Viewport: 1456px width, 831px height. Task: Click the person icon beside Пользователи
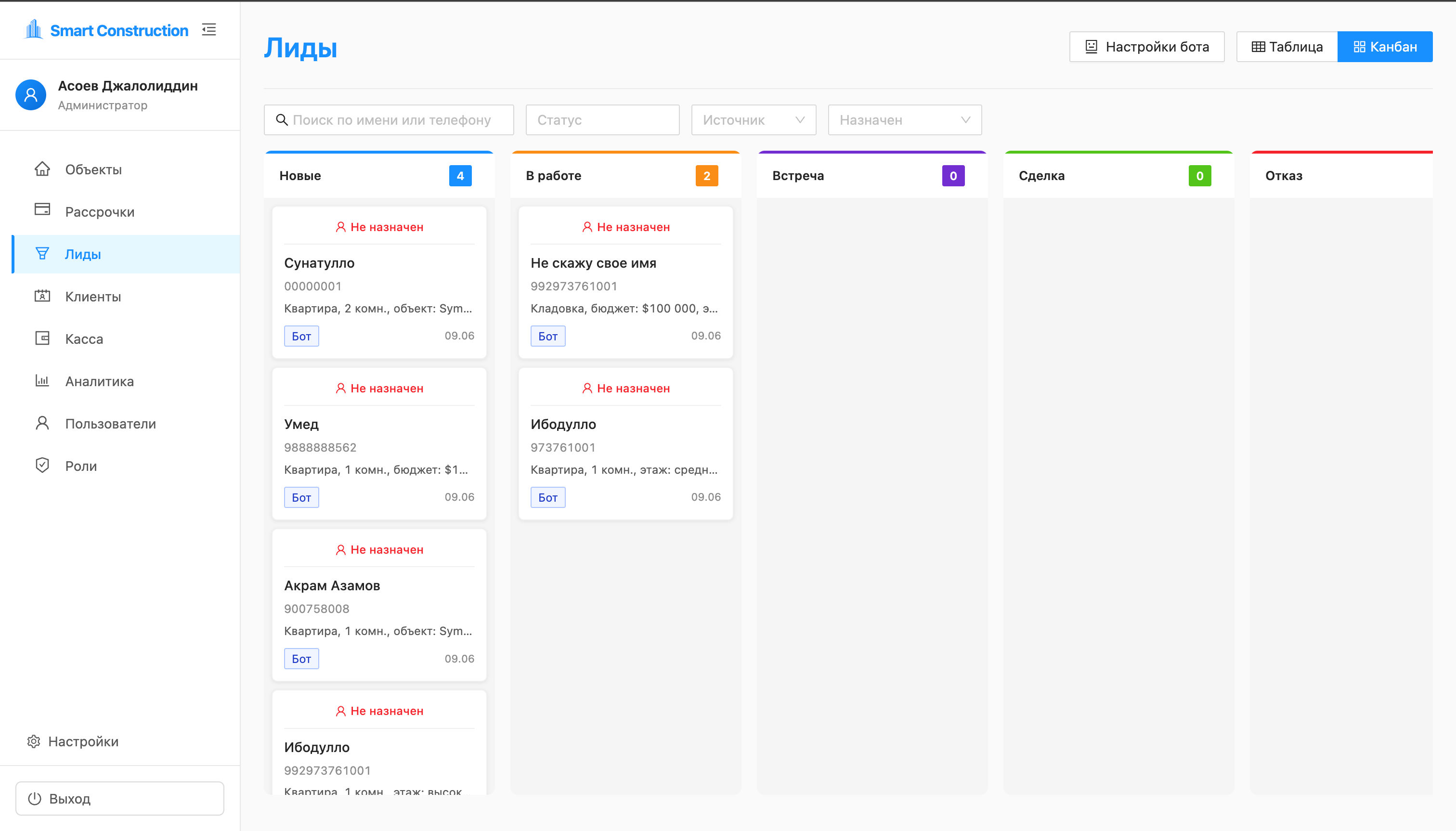click(x=42, y=423)
